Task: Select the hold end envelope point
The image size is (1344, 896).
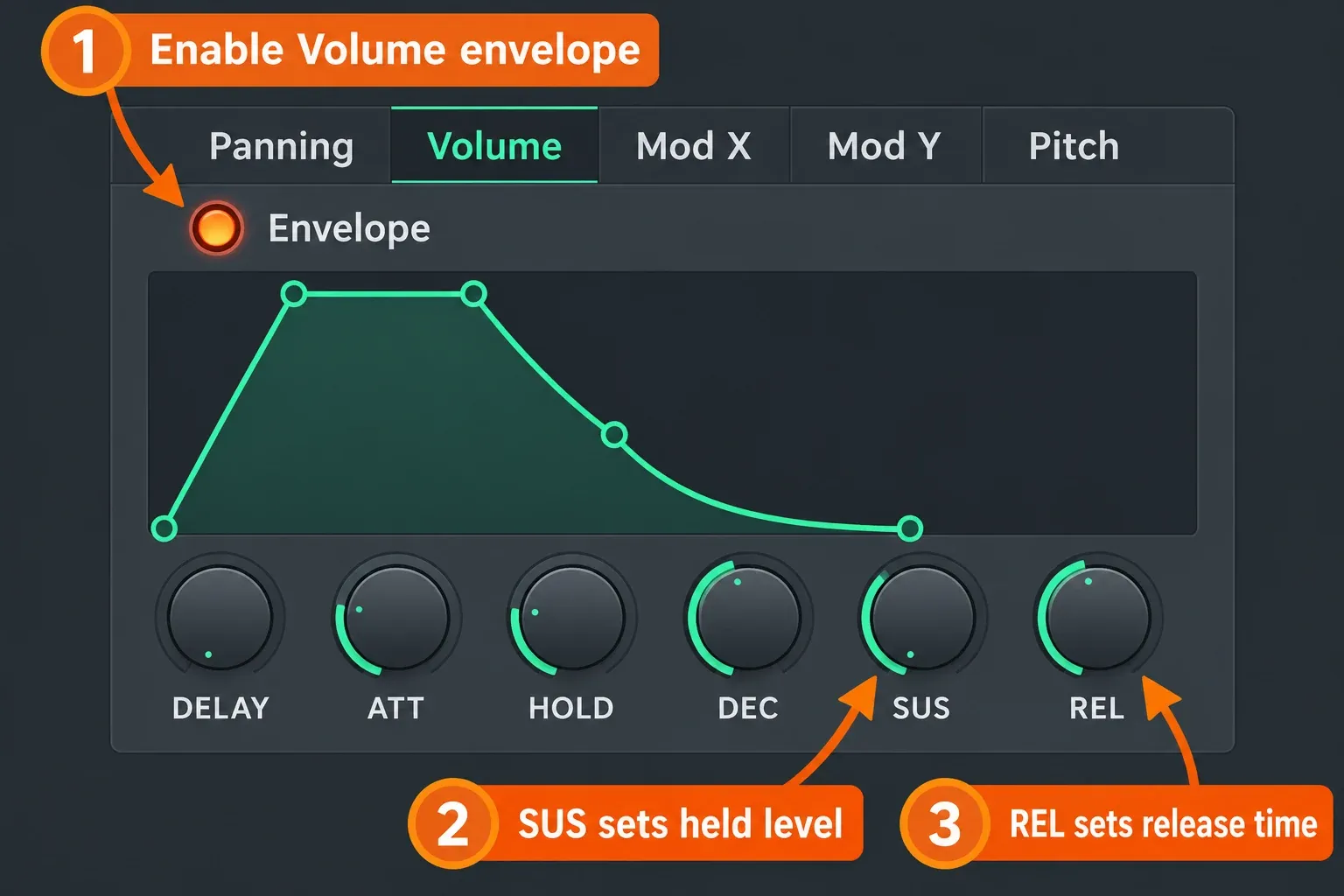Action: [473, 293]
